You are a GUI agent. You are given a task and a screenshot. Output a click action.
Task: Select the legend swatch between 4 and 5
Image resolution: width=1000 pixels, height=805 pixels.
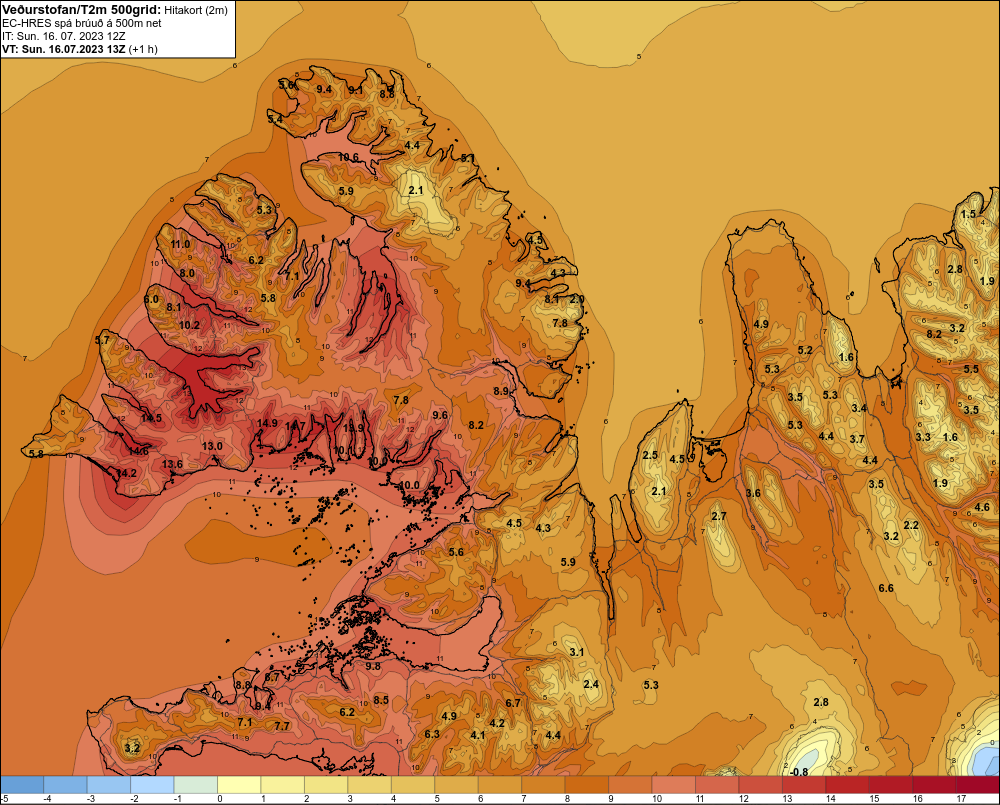pyautogui.click(x=413, y=785)
